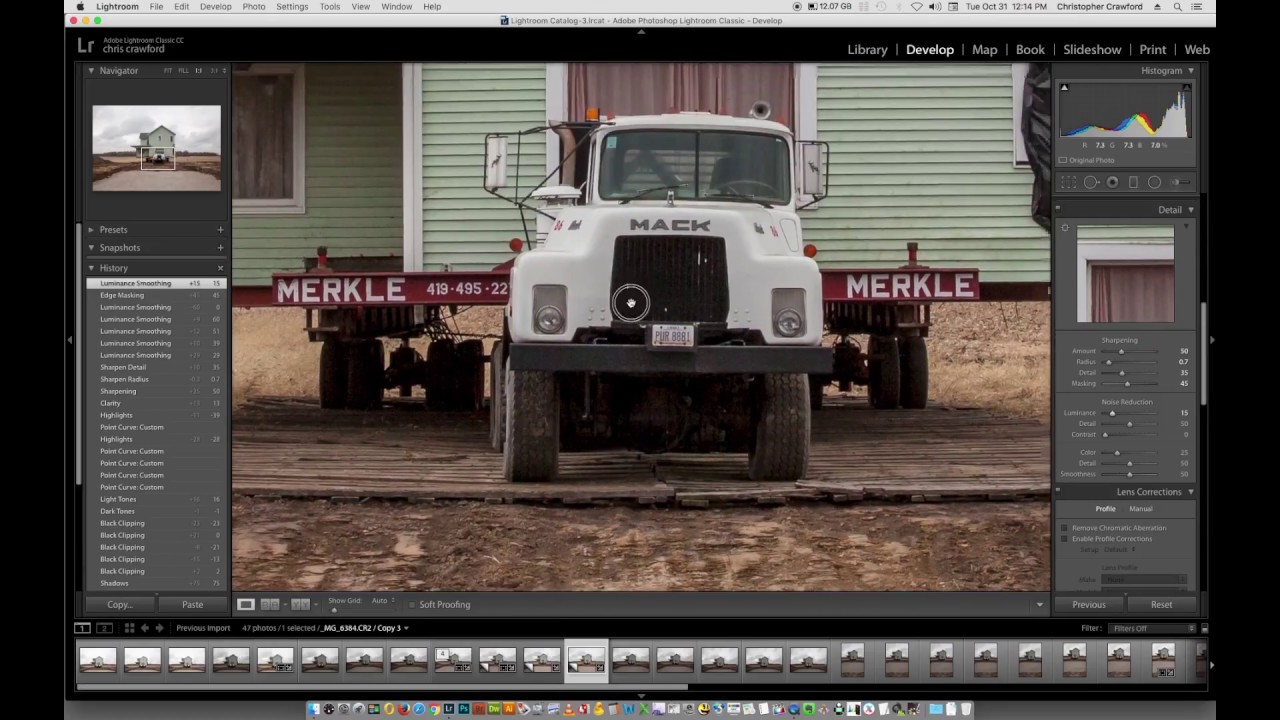Toggle shadow clipping indicator in histogram
1280x720 pixels.
tap(1064, 88)
